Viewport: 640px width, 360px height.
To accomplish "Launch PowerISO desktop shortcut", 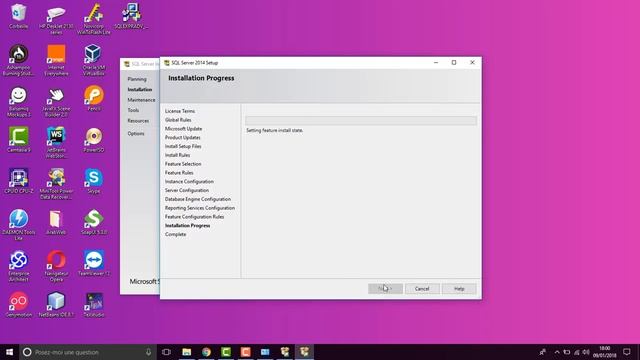I will pyautogui.click(x=93, y=140).
